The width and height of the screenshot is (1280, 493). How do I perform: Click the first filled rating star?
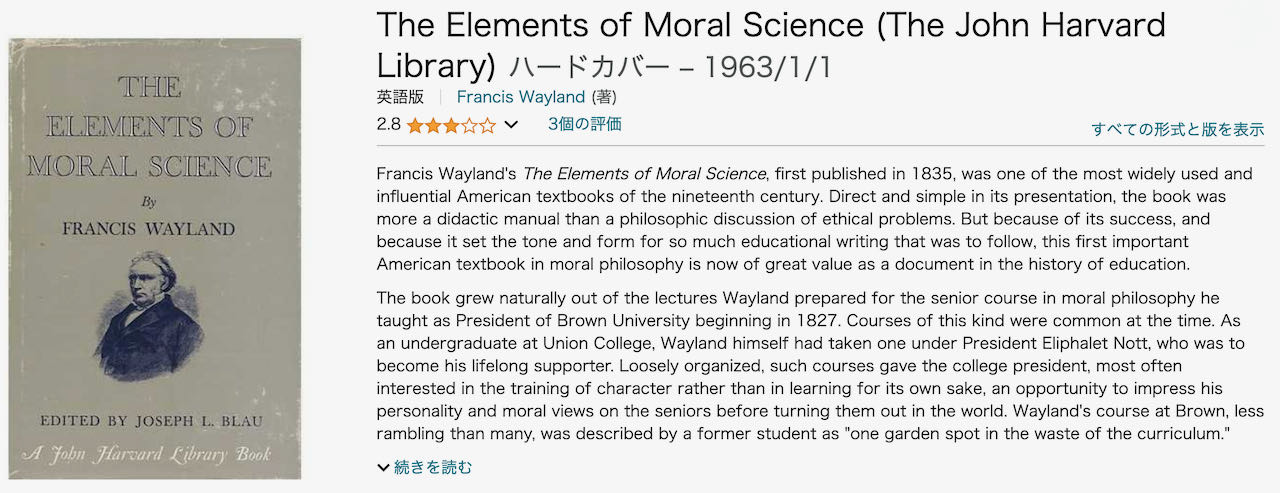[x=415, y=126]
